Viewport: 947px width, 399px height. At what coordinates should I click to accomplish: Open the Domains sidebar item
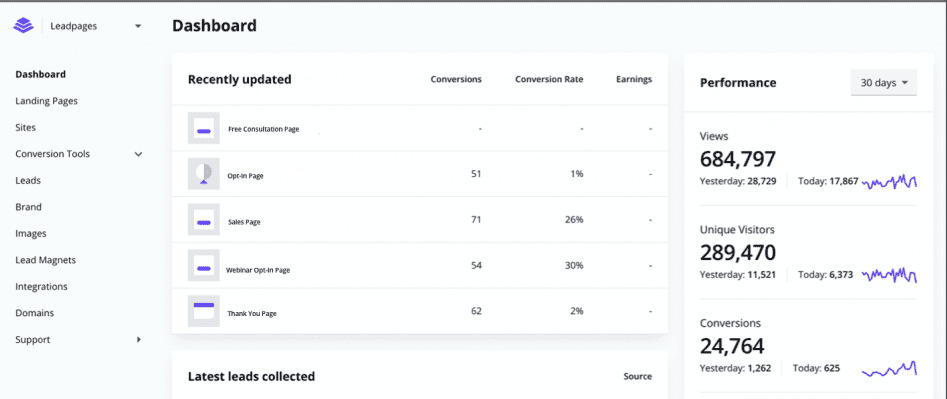coord(34,313)
